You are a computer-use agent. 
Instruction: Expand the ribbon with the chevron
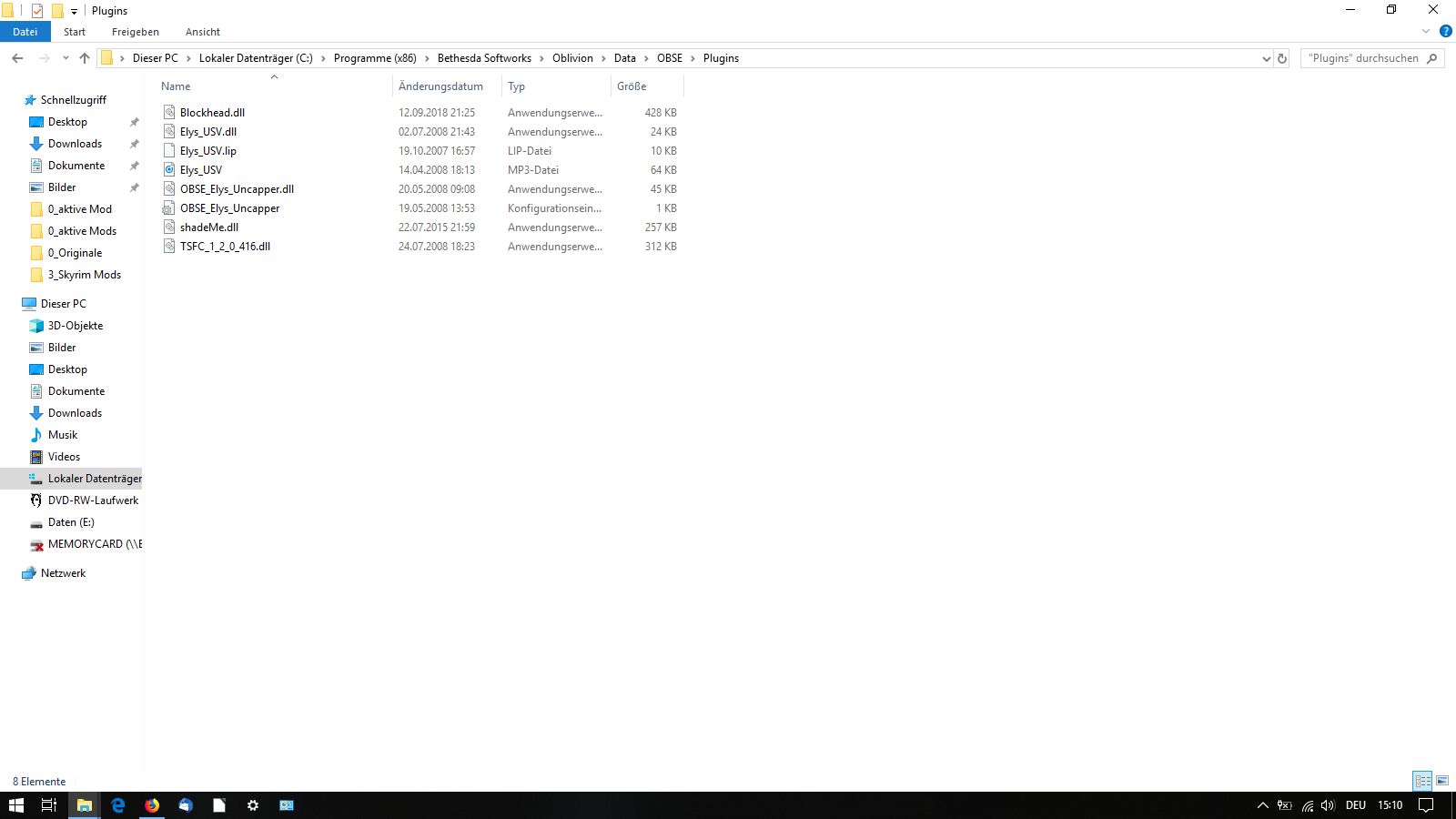[x=1426, y=31]
